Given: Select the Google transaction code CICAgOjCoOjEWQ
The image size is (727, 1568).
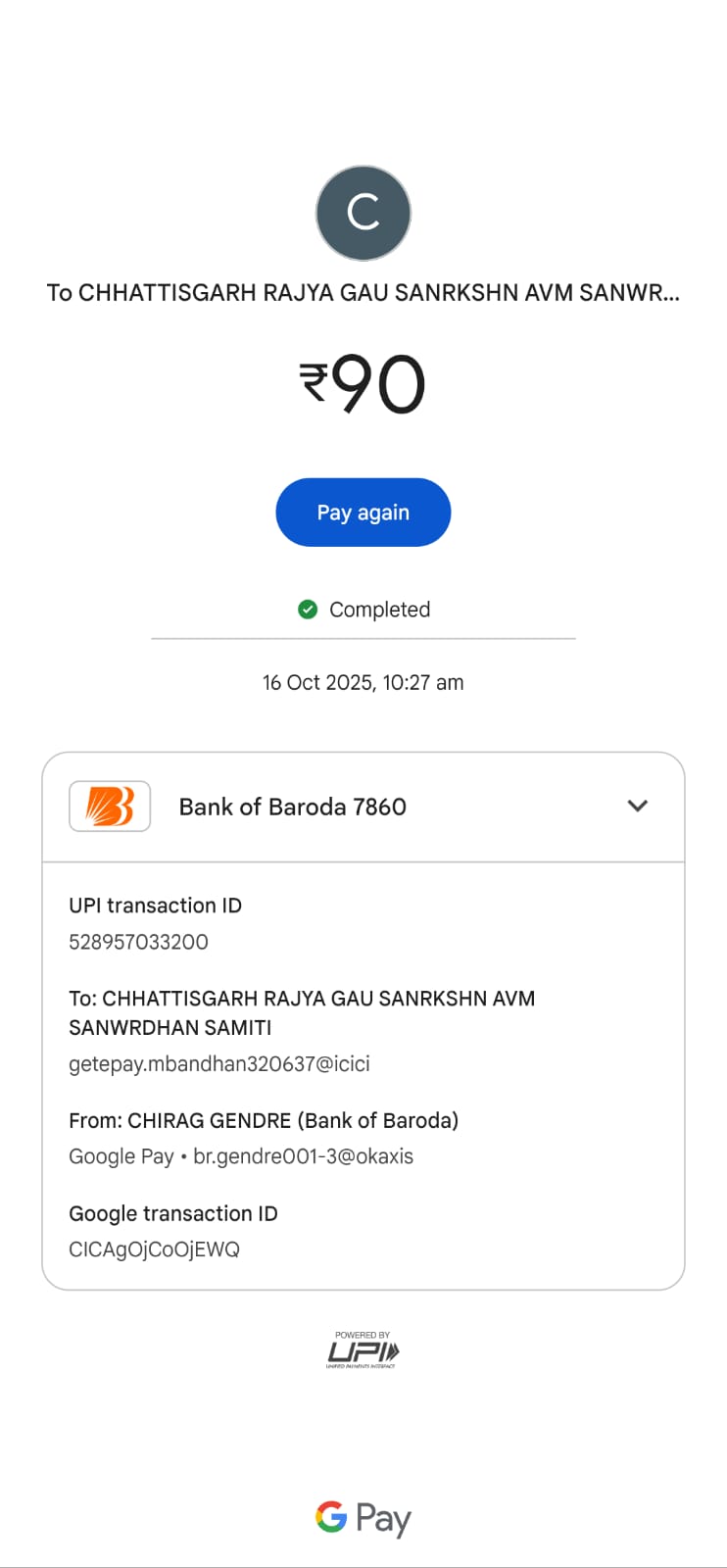Looking at the screenshot, I should [x=154, y=1249].
